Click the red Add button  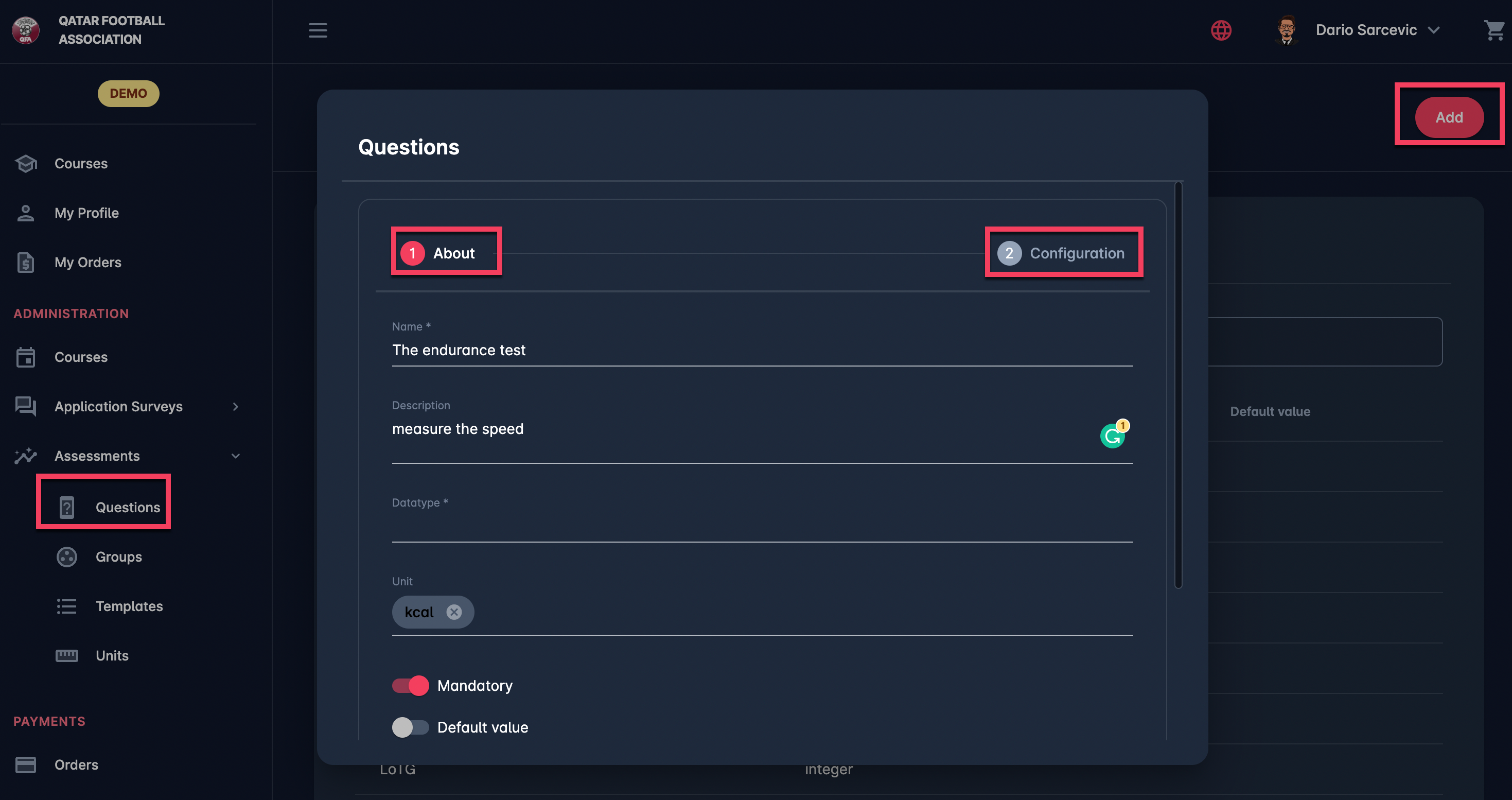[x=1449, y=117]
